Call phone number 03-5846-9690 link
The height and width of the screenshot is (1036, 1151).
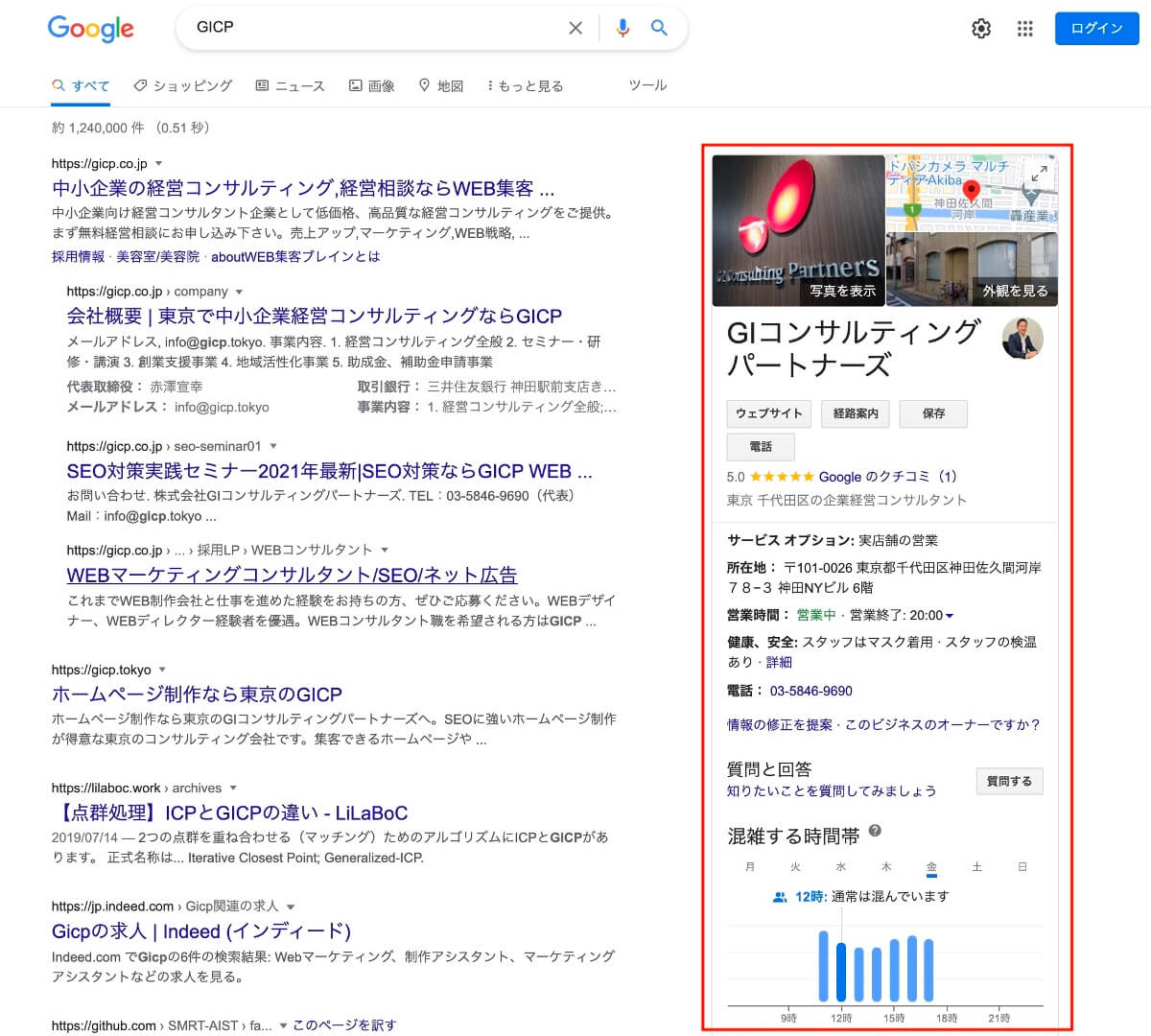[811, 691]
